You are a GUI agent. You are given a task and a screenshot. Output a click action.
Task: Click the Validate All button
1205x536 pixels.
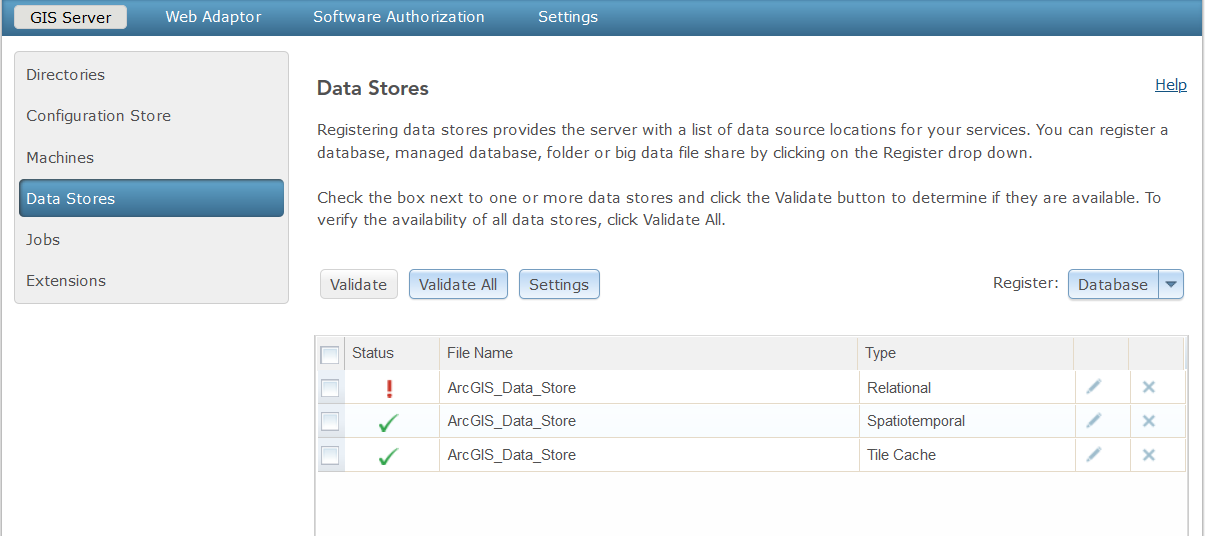pyautogui.click(x=458, y=284)
